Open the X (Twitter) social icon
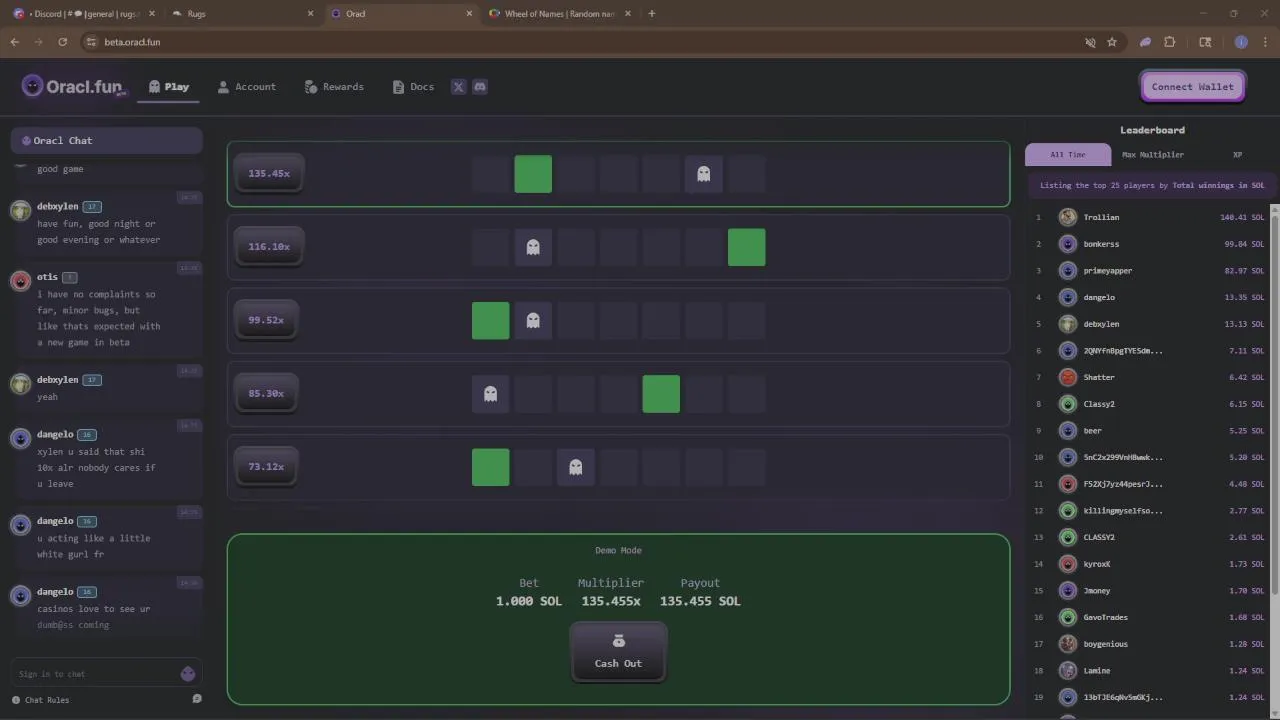The image size is (1280, 720). [458, 87]
